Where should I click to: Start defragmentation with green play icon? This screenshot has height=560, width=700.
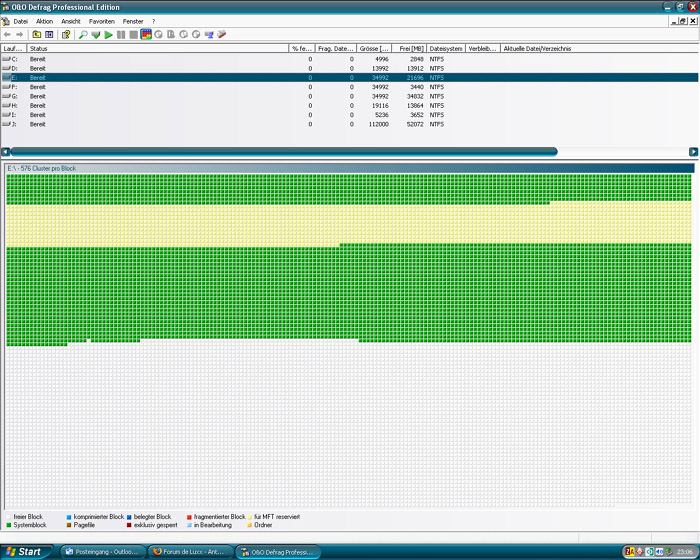108,34
